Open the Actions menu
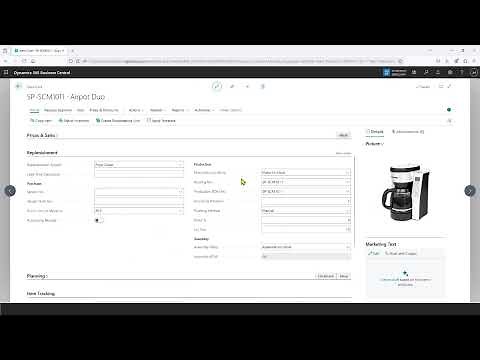Image resolution: width=480 pixels, height=360 pixels. click(x=136, y=110)
